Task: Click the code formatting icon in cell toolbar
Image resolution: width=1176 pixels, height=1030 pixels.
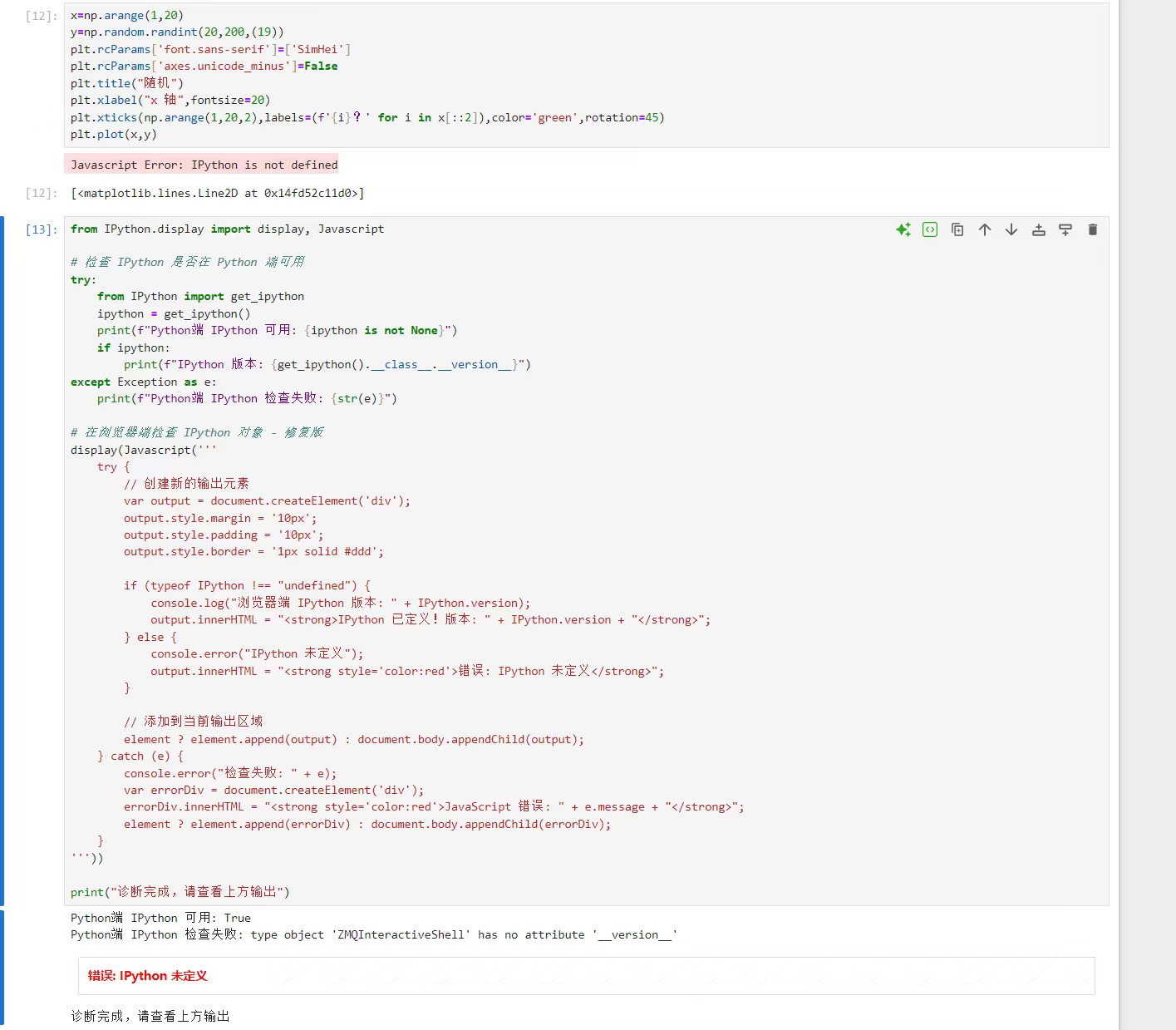Action: pos(930,229)
